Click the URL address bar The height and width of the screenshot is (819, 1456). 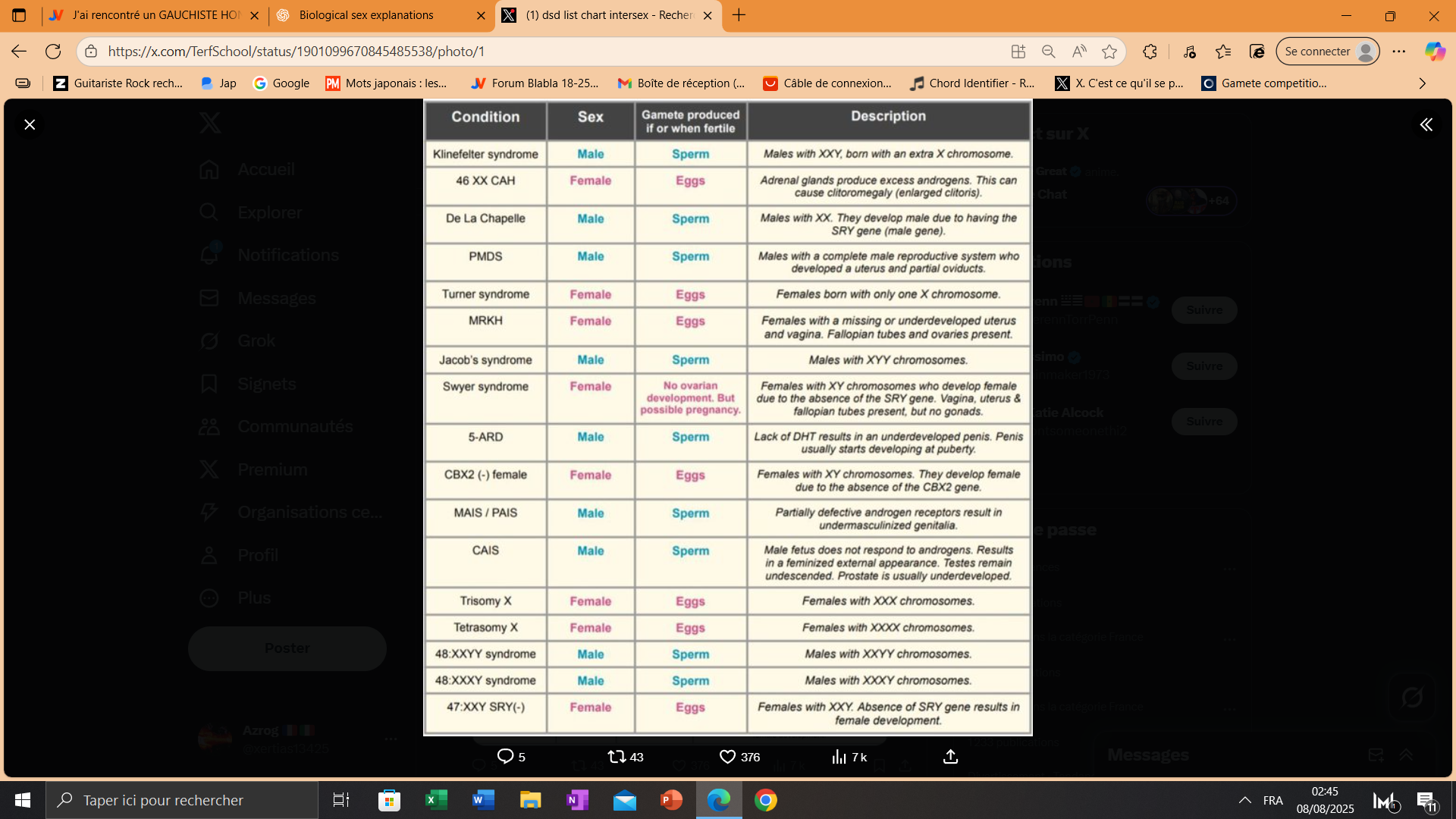pos(531,52)
